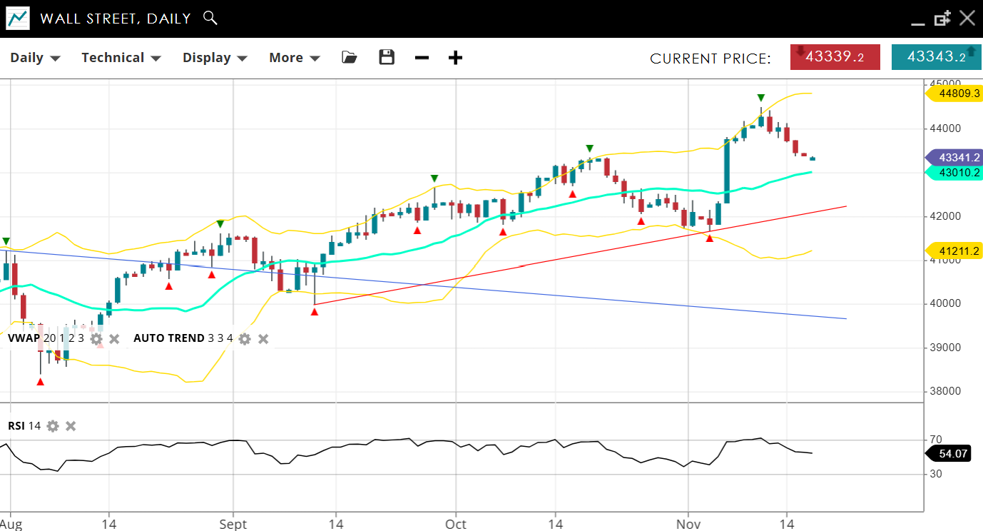Zoom in with the plus icon
This screenshot has width=983, height=531.
tap(455, 58)
